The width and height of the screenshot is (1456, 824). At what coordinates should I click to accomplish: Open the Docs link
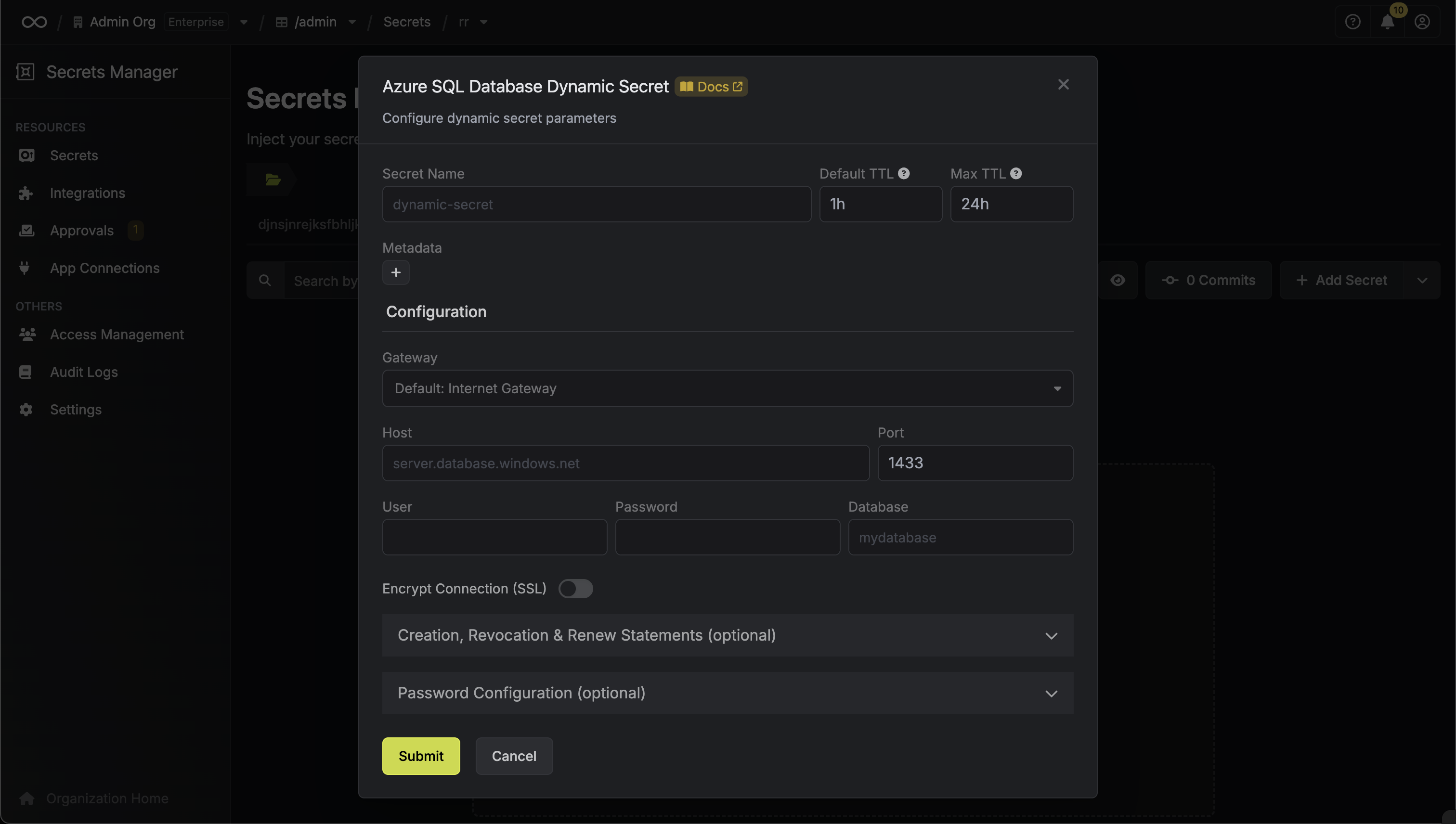711,87
